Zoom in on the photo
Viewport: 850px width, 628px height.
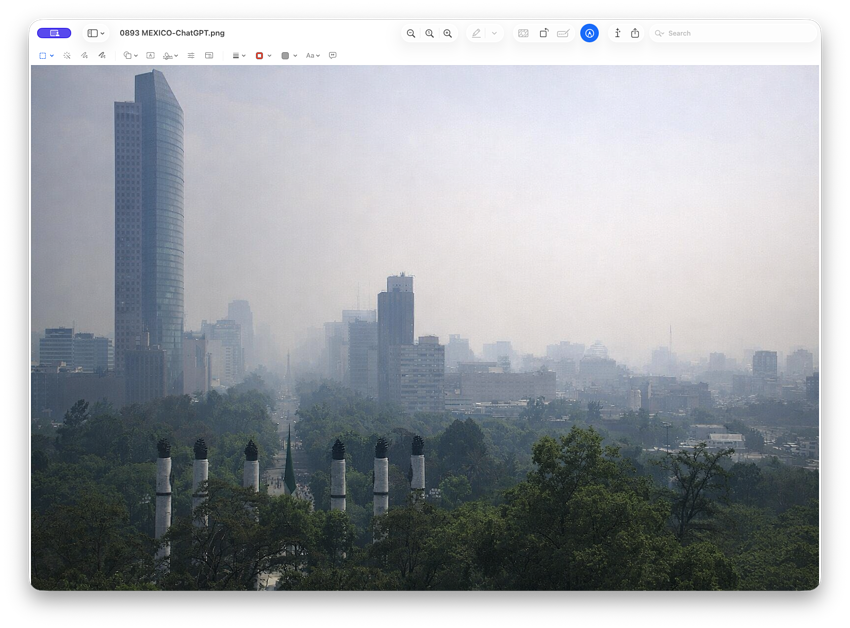click(x=447, y=33)
